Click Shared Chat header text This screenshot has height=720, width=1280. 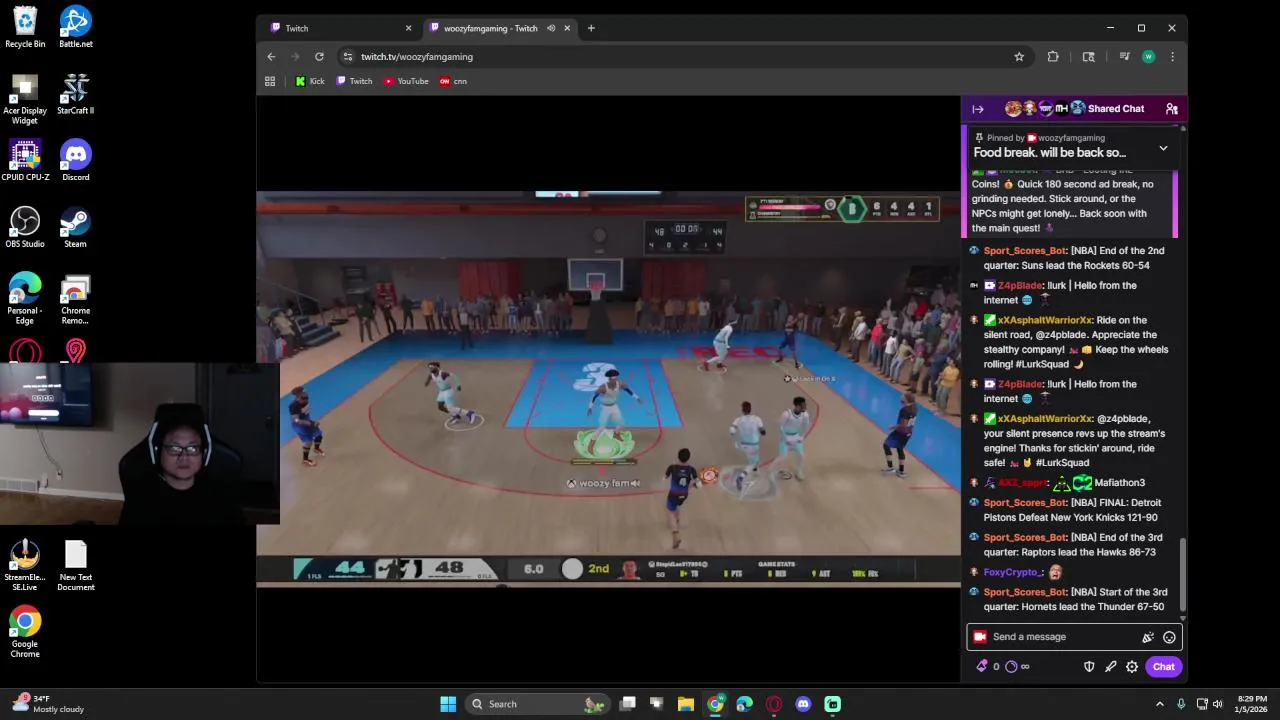1116,109
